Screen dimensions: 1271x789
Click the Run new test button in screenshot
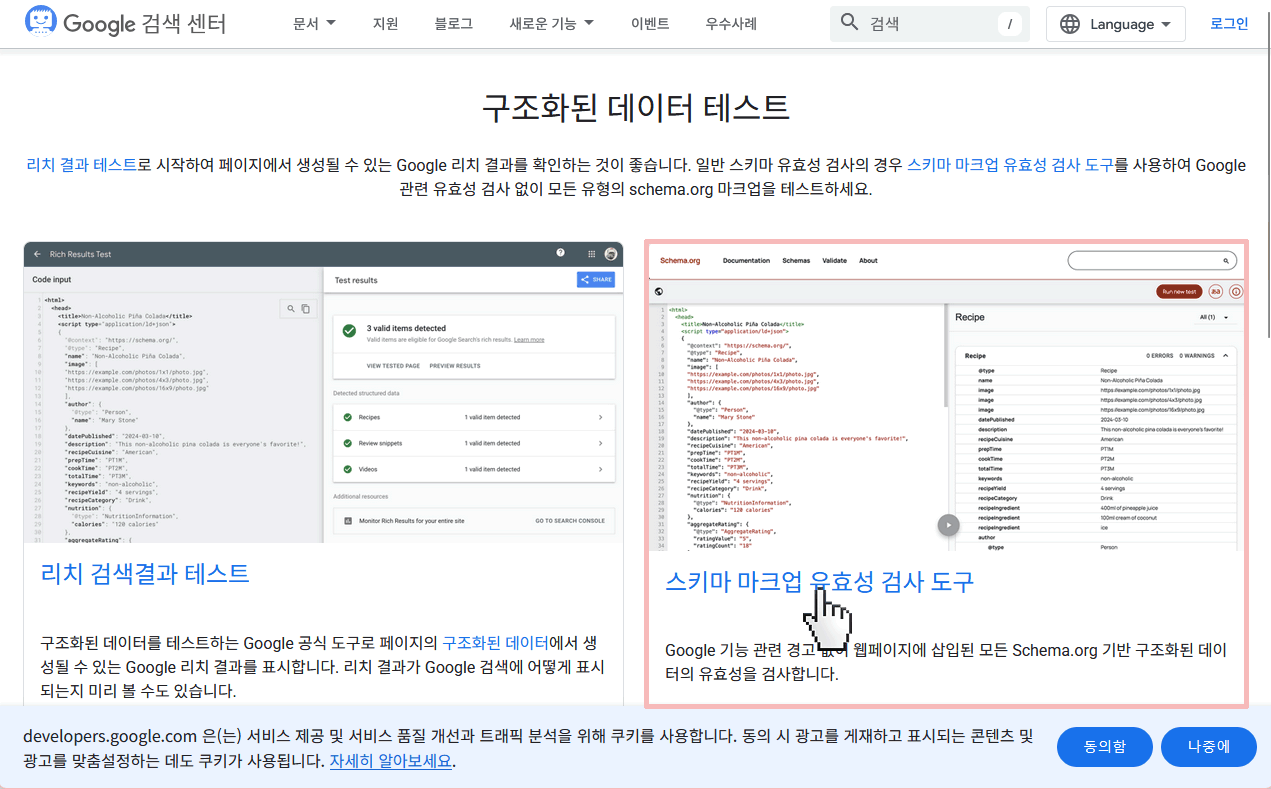click(1179, 291)
